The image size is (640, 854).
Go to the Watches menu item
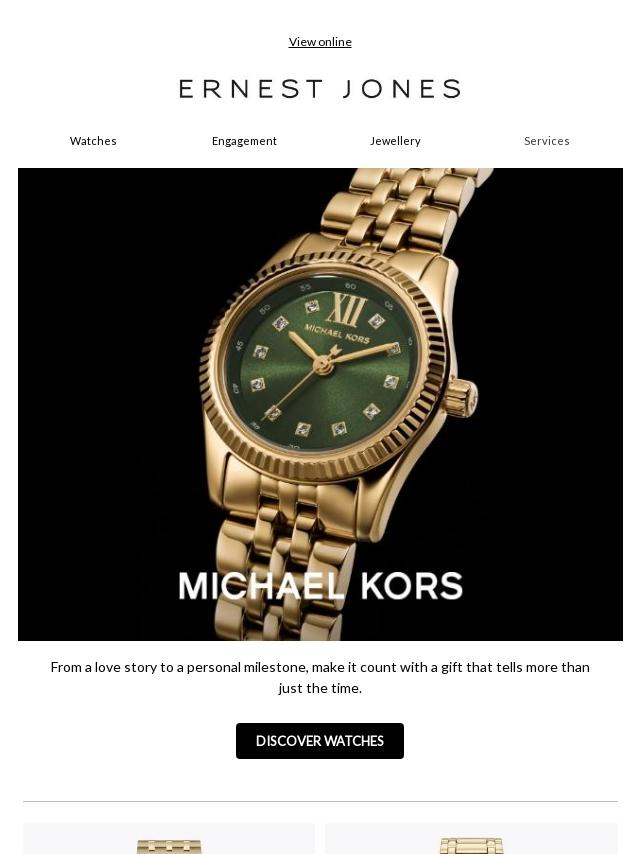(93, 141)
